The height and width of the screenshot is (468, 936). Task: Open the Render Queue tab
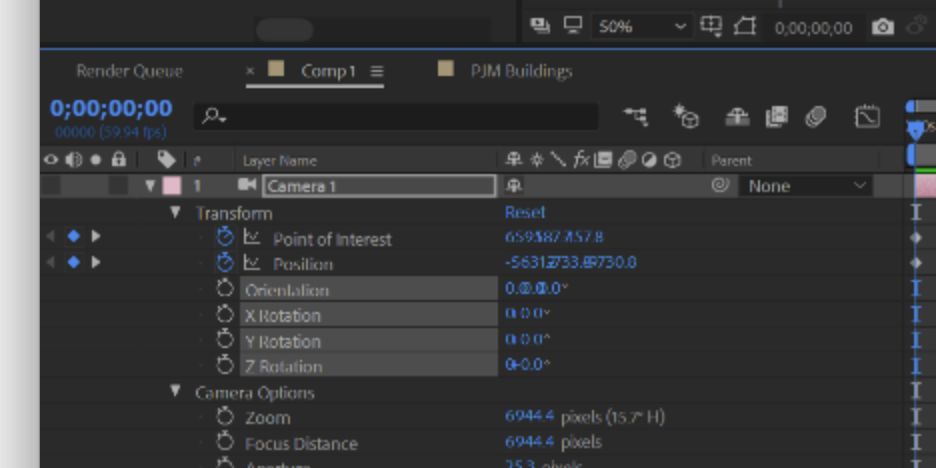130,71
